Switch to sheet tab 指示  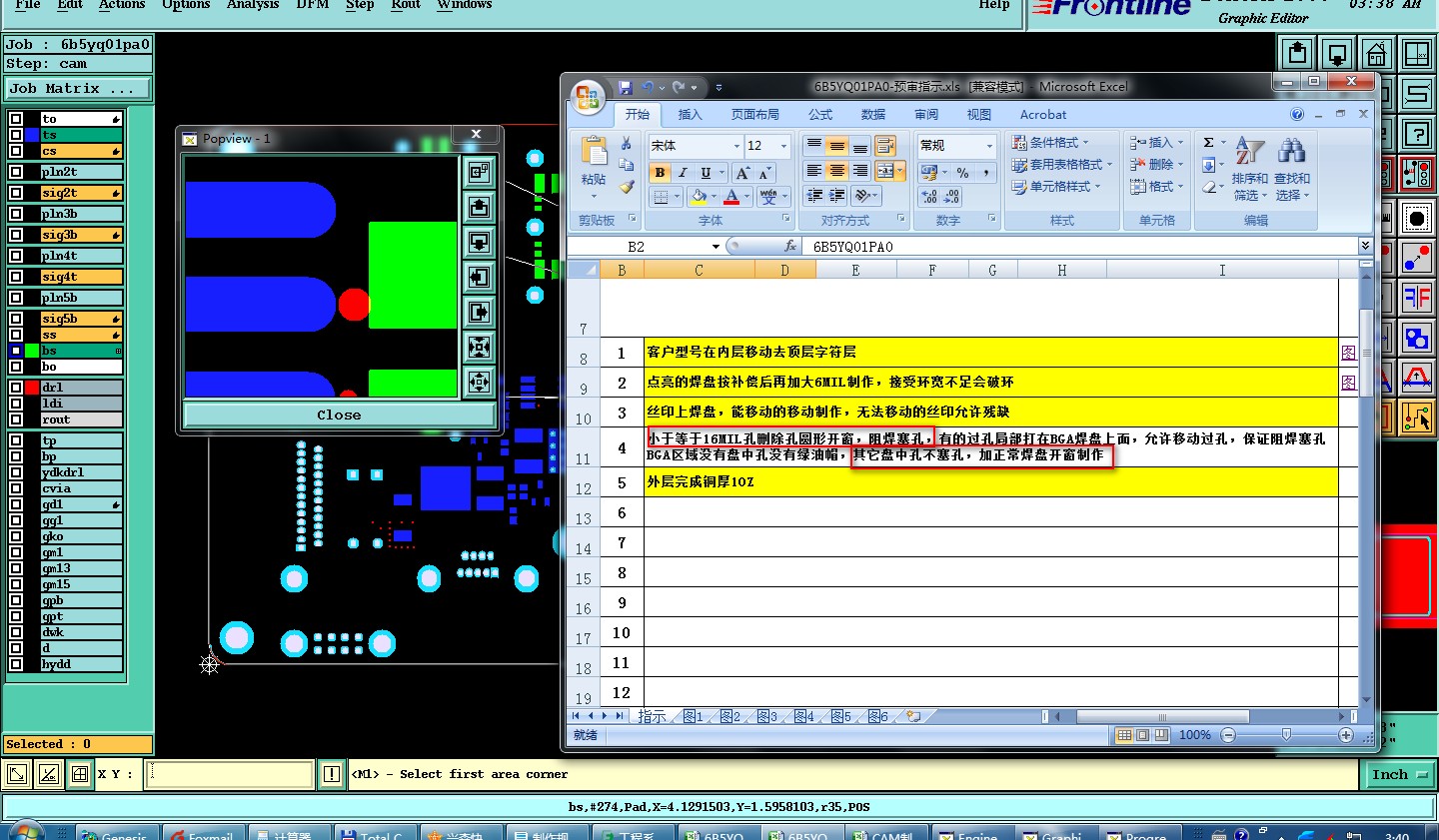(x=652, y=716)
